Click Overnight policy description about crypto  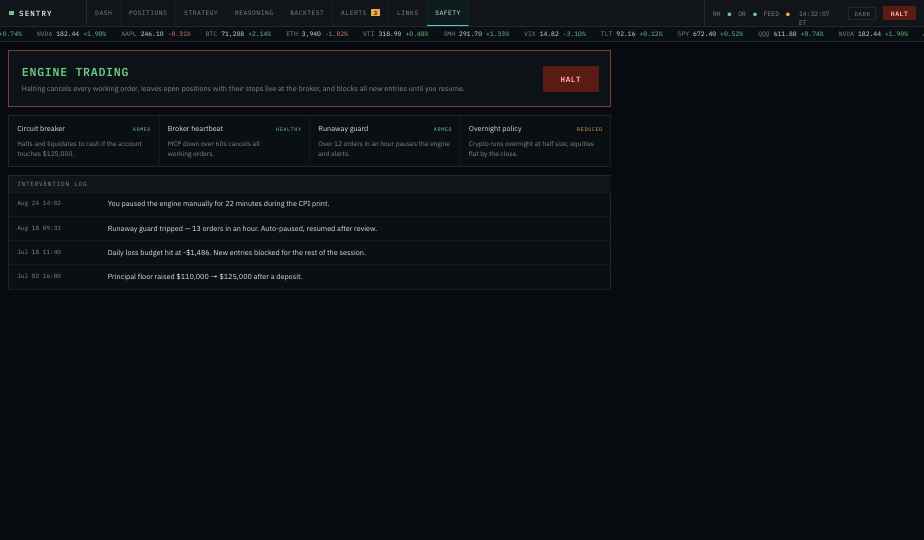[531, 149]
